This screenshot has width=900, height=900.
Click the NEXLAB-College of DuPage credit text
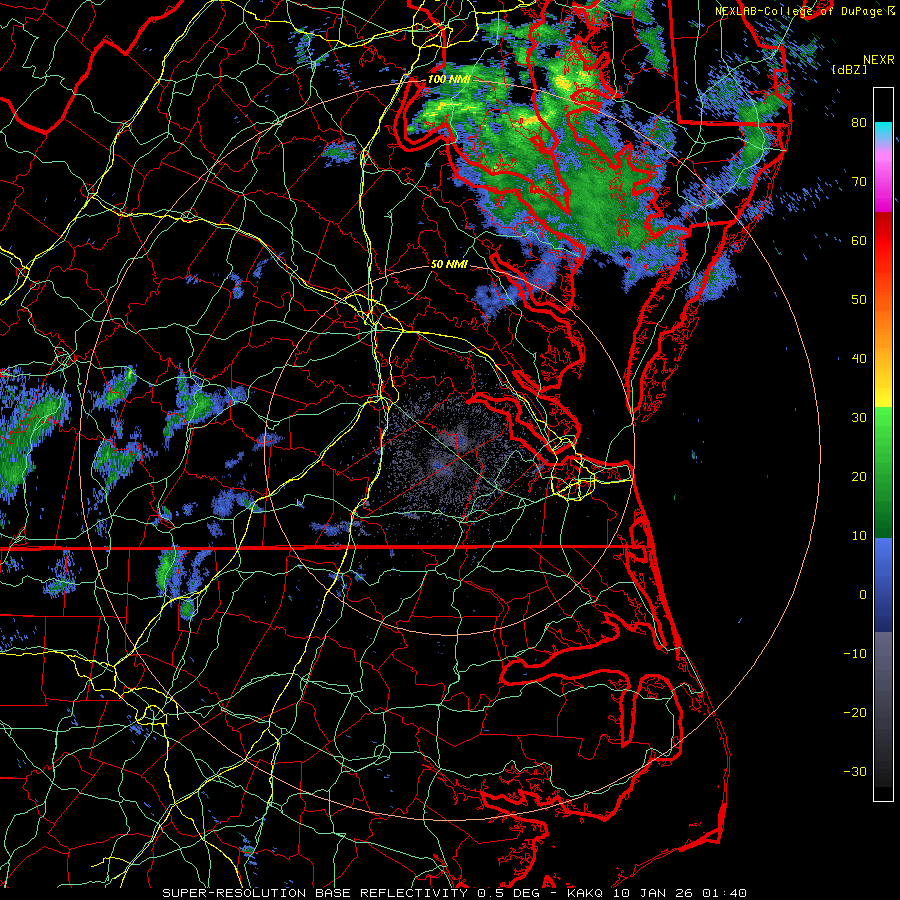coord(798,11)
